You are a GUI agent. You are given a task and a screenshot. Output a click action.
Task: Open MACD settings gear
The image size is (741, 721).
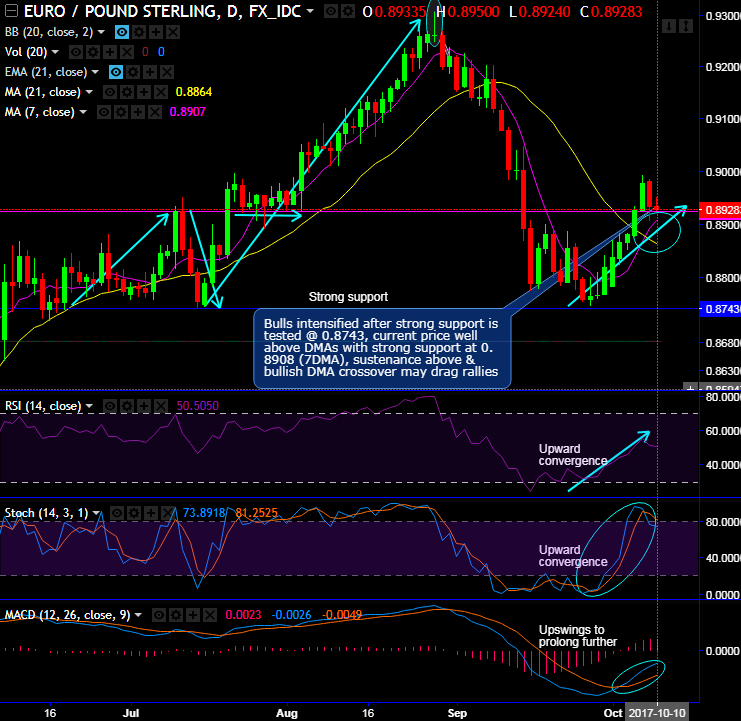coord(176,615)
